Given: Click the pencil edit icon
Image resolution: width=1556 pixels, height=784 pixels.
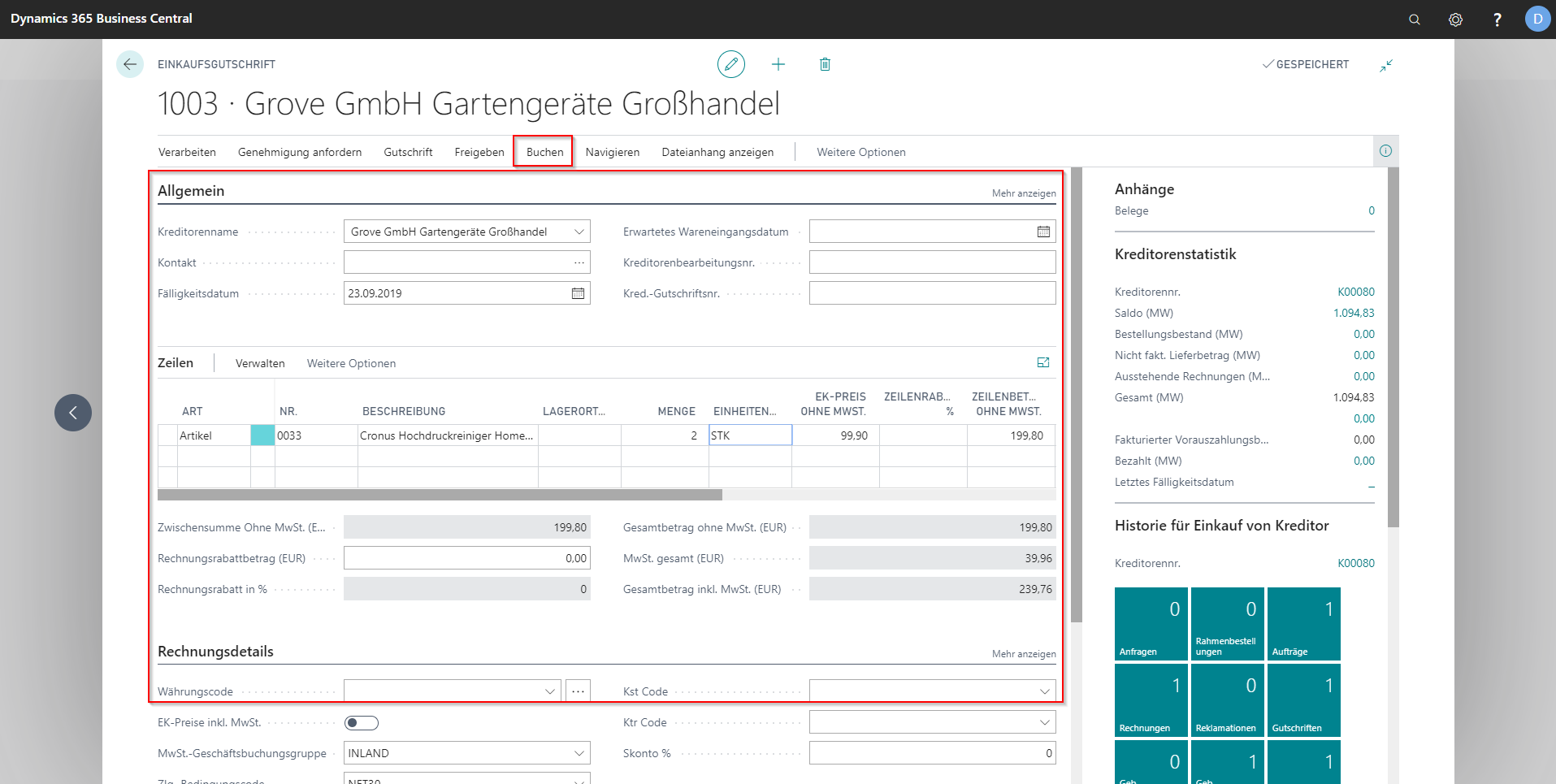Looking at the screenshot, I should tap(731, 64).
